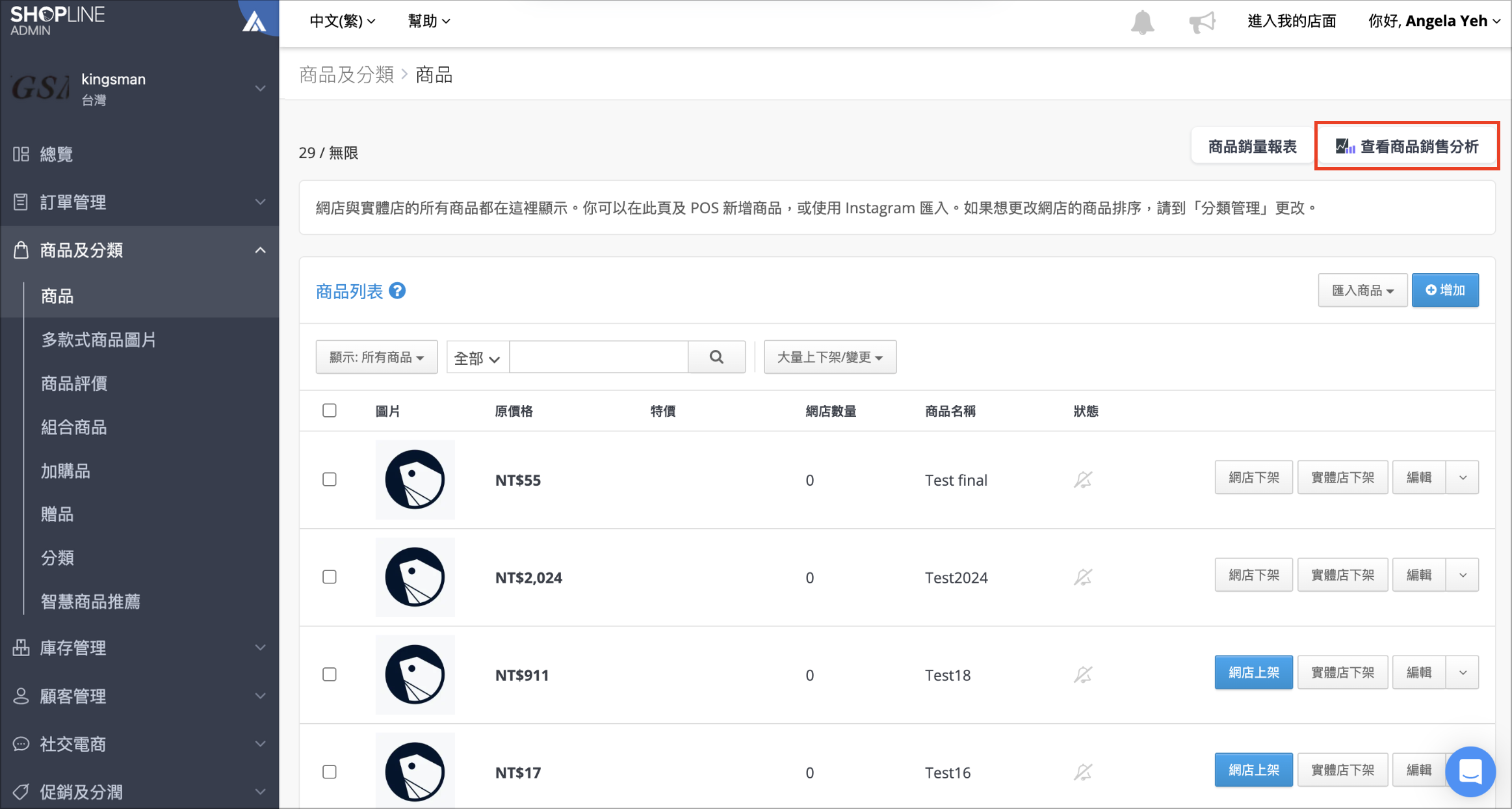Click the 增加 add product button

(1445, 291)
